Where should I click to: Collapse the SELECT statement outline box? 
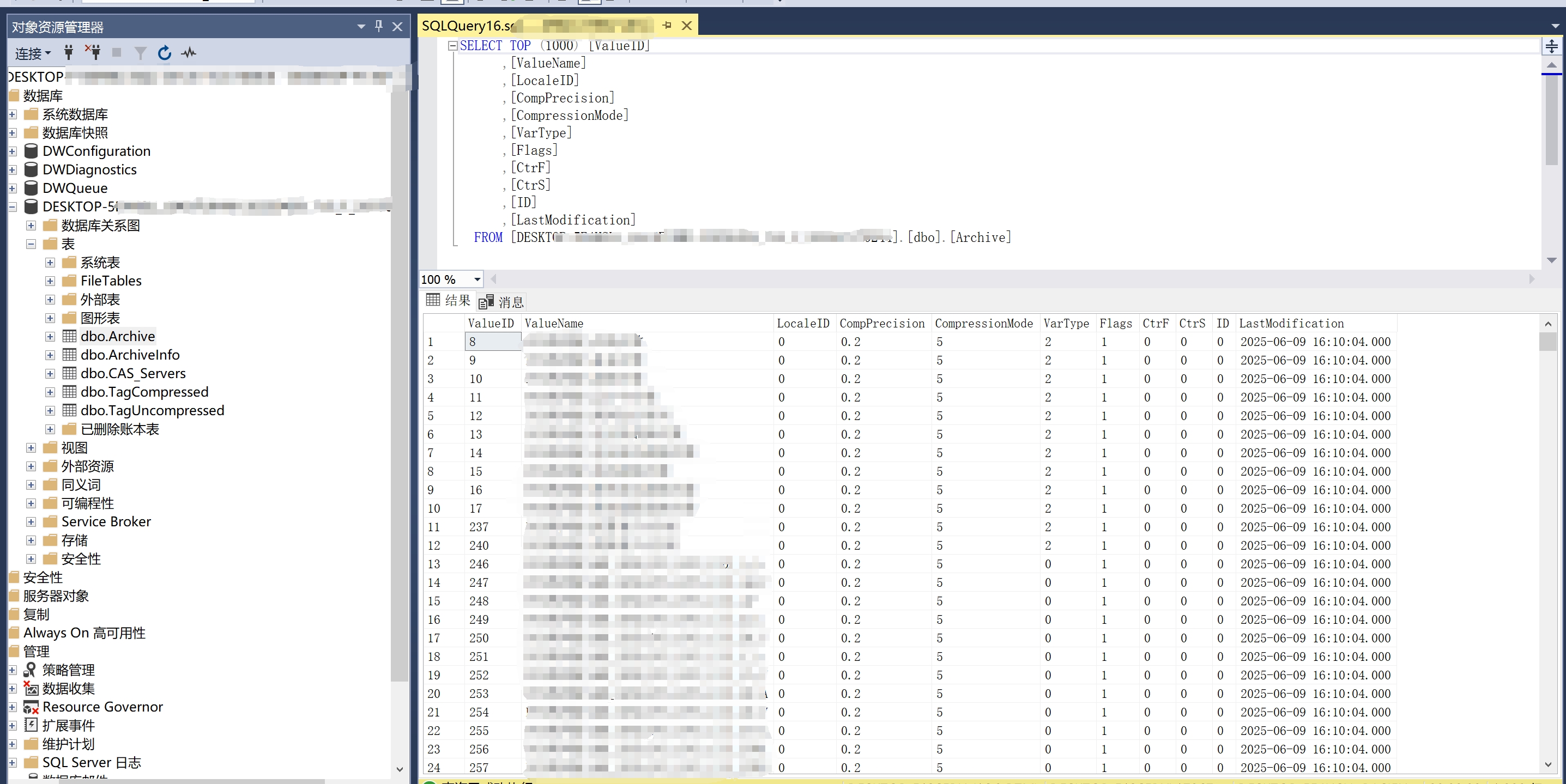[452, 46]
